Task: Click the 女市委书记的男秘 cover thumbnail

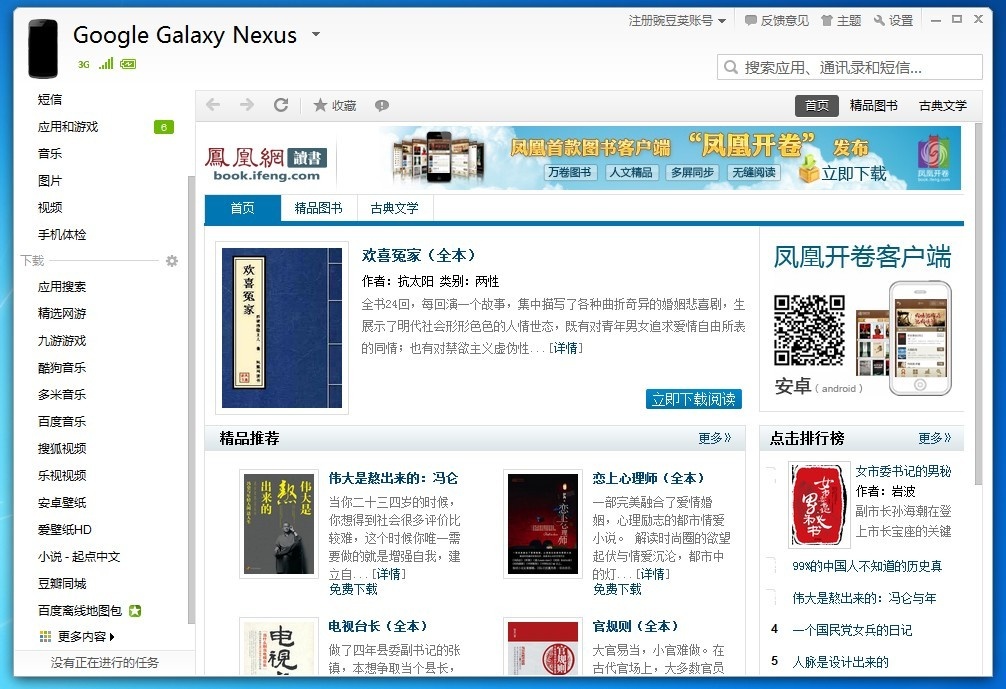Action: pos(819,505)
